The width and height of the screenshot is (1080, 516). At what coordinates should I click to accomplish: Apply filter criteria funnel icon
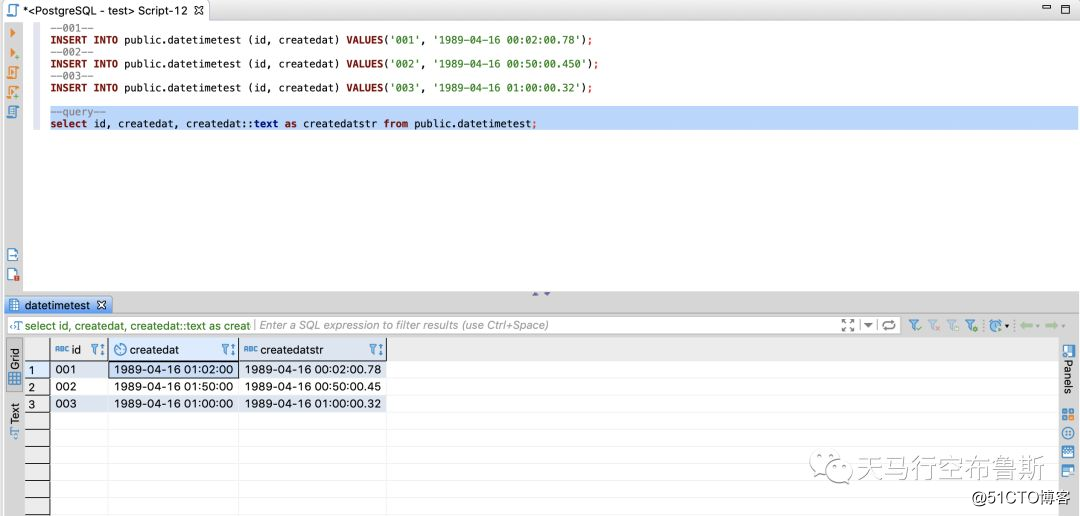coord(915,325)
